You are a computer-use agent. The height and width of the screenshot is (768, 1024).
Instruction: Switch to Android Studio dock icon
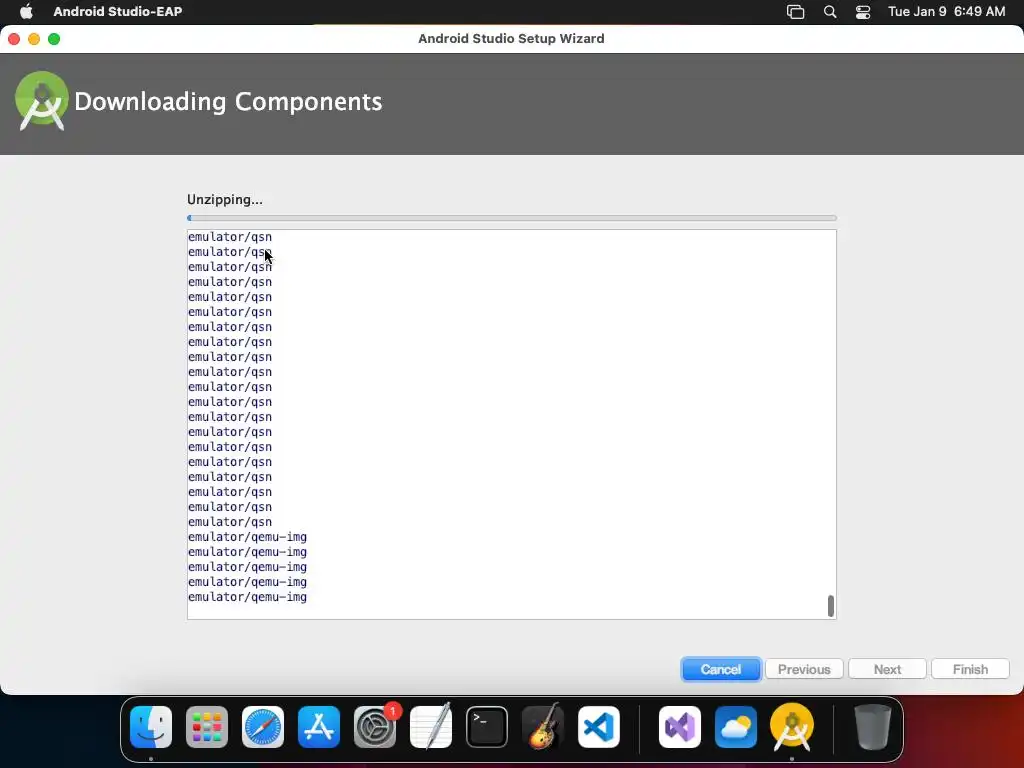tap(792, 727)
